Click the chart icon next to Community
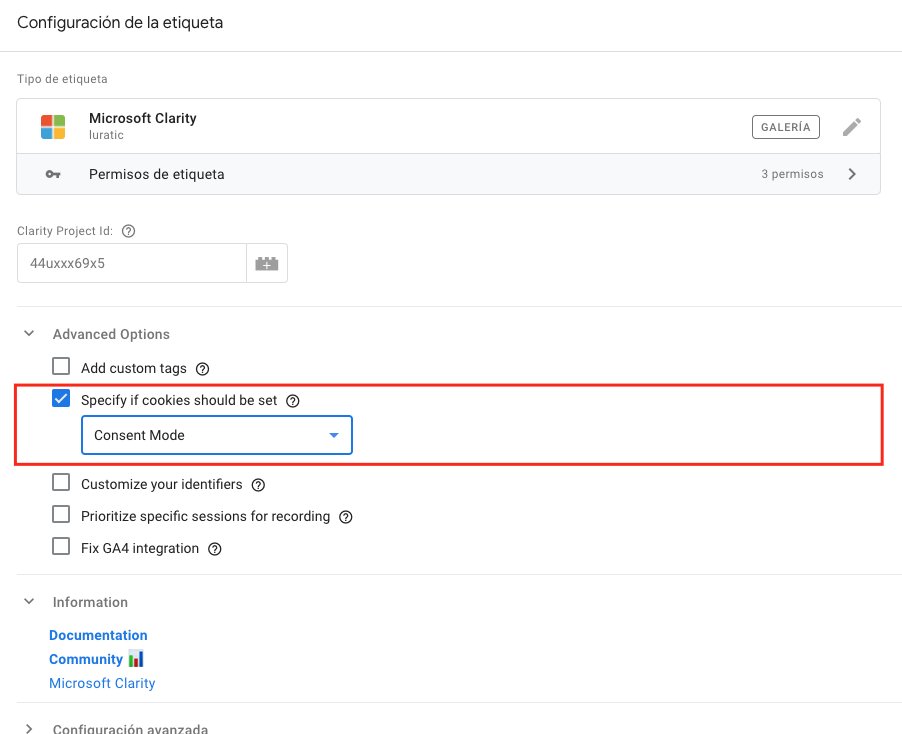The image size is (902, 734). 136,659
